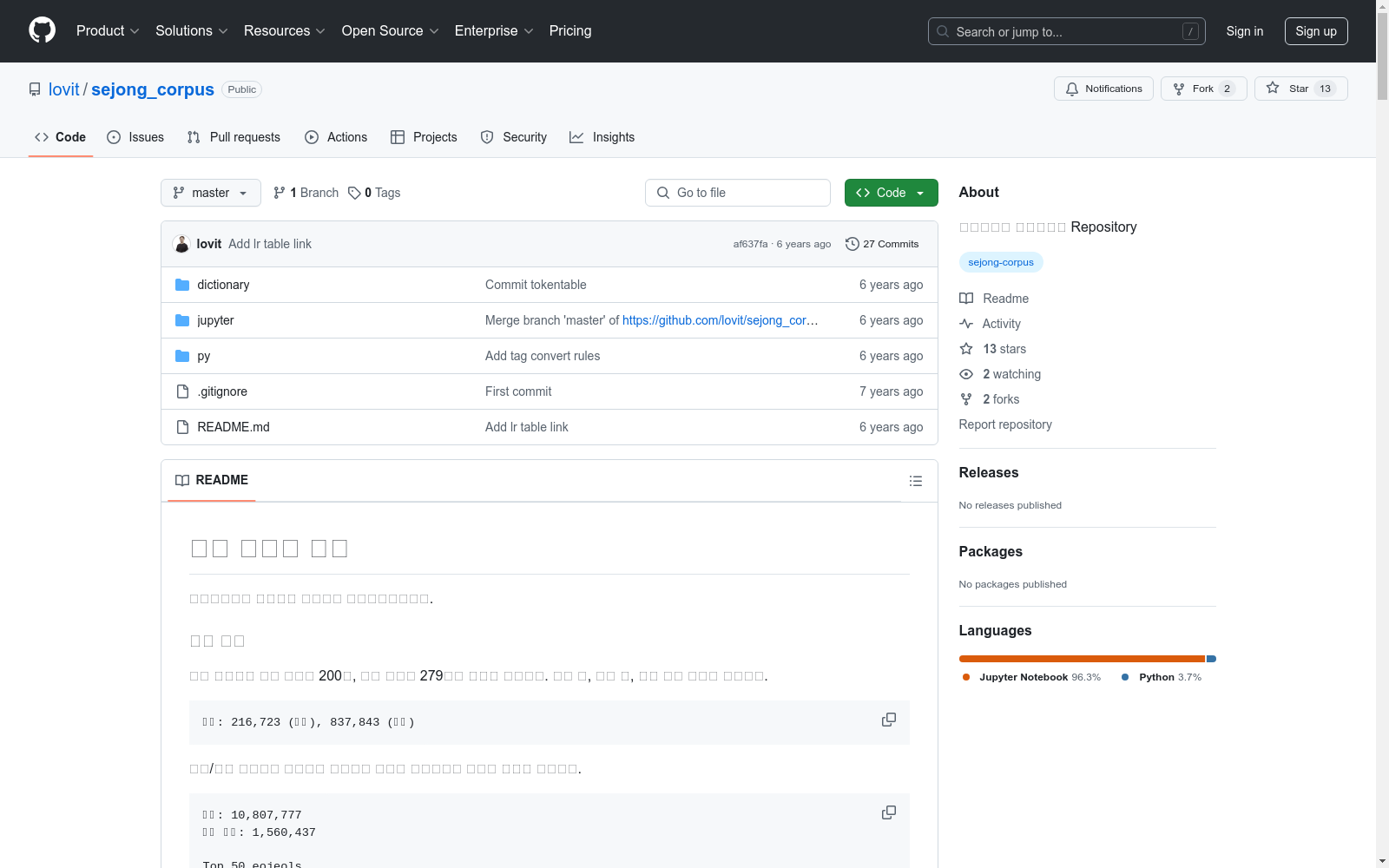
Task: Click the README.md file icon
Action: tap(182, 427)
